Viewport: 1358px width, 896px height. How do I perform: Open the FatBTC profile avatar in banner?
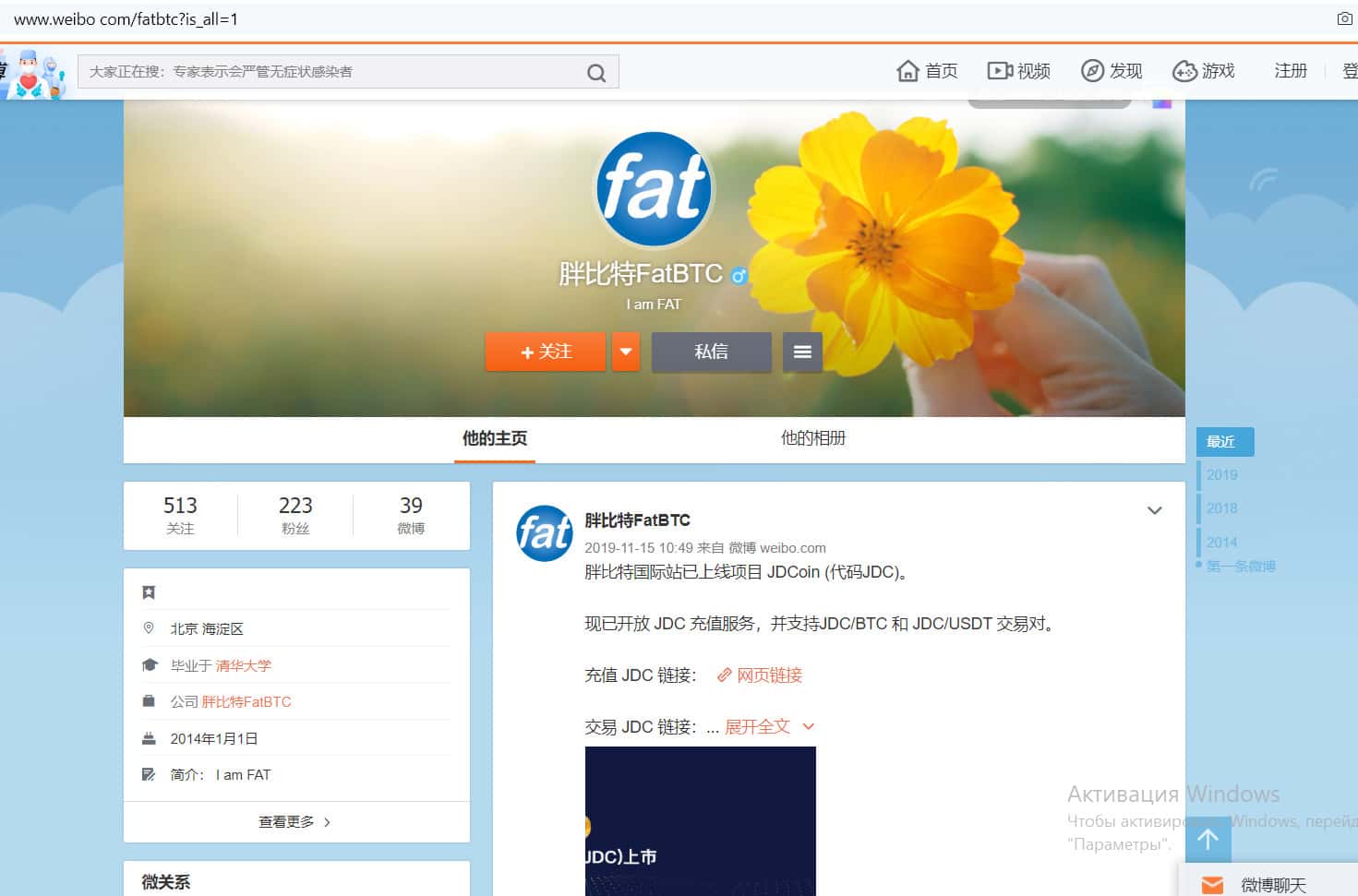(x=654, y=189)
